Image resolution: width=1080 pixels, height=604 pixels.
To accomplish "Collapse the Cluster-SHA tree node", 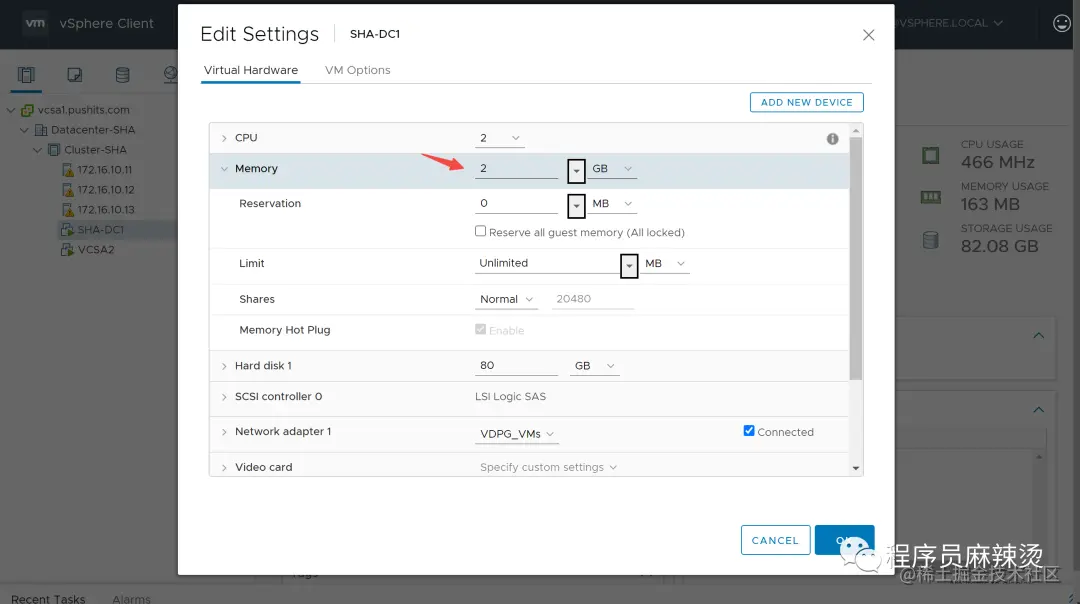I will 37,149.
